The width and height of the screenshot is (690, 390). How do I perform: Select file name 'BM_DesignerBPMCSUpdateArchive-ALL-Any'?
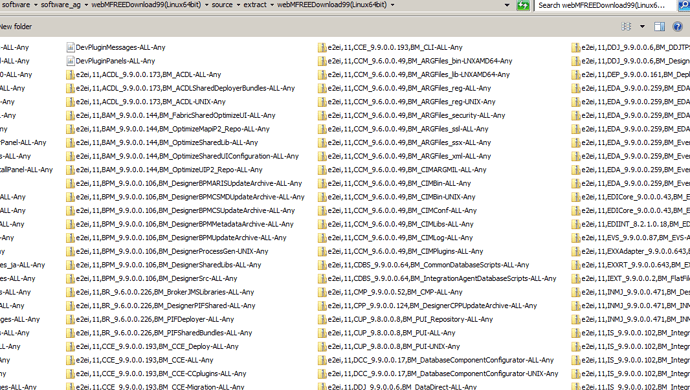coord(228,211)
